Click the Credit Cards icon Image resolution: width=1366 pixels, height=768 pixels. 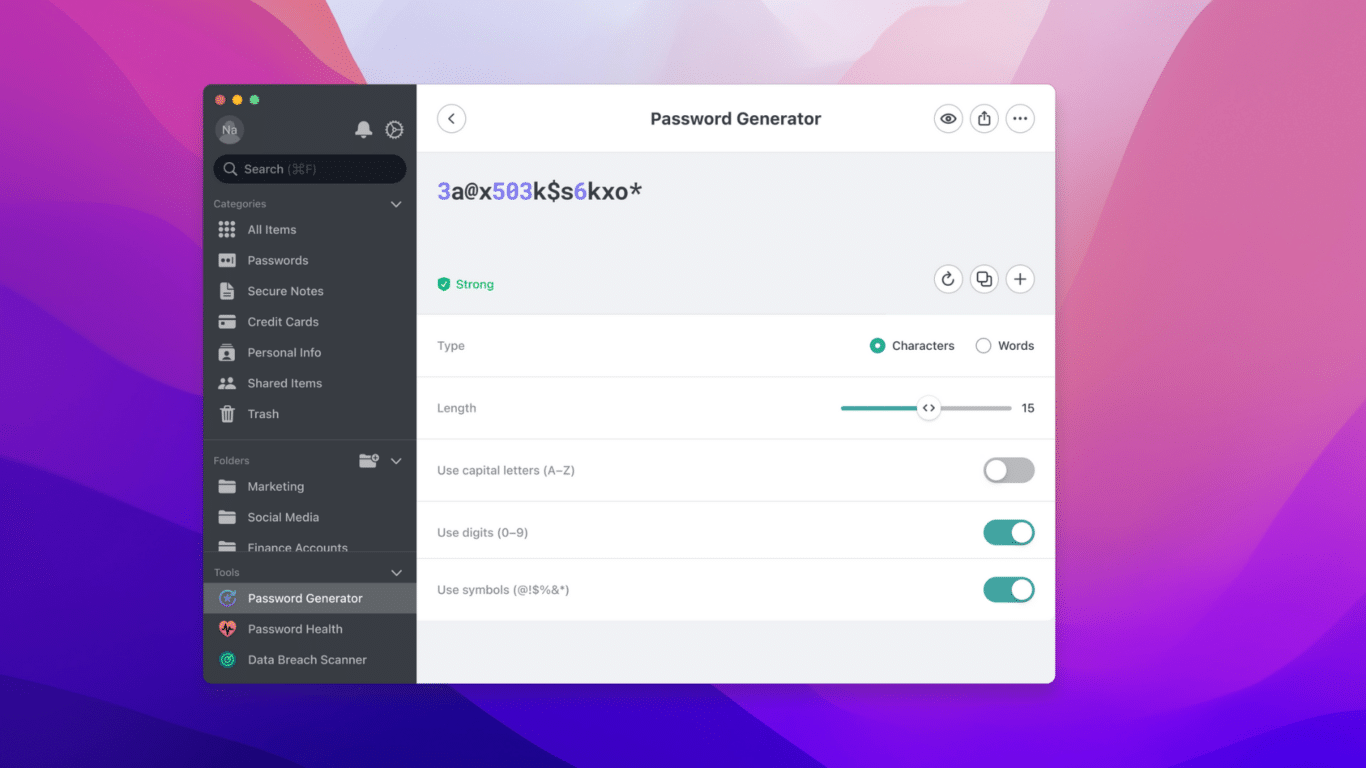click(227, 322)
